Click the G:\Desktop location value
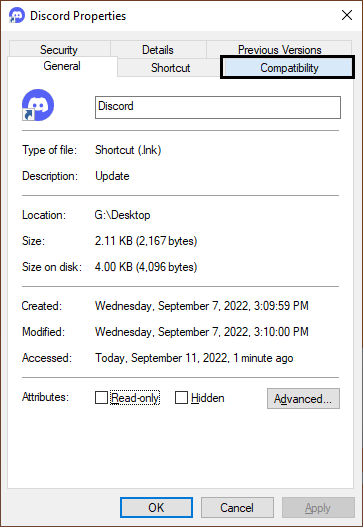 pos(122,215)
